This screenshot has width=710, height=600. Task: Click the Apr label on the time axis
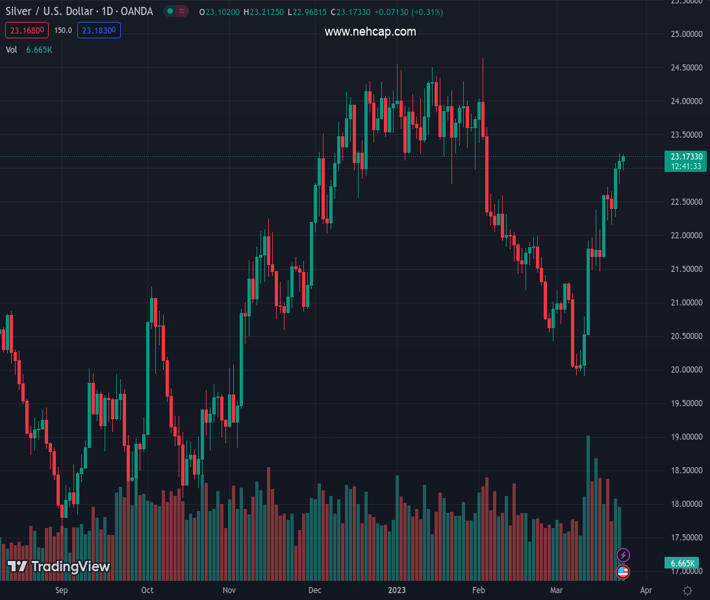[x=646, y=591]
